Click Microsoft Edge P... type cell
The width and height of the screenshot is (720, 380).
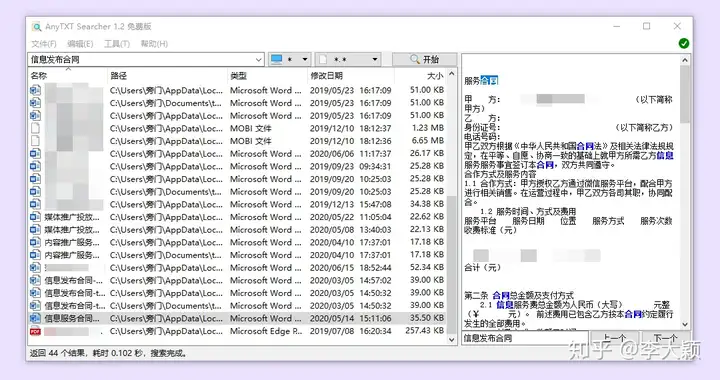[266, 331]
